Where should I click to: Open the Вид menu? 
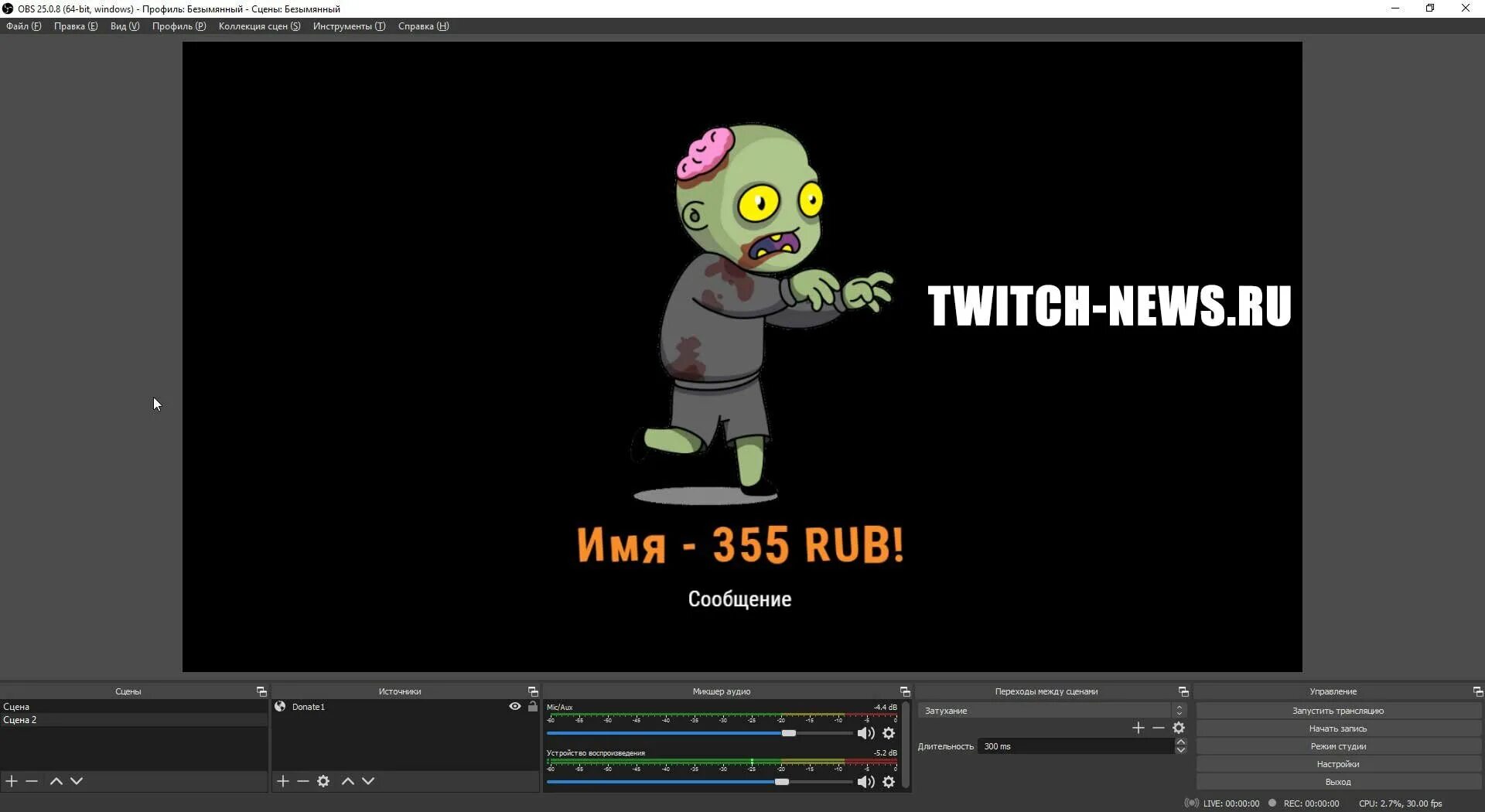click(125, 26)
